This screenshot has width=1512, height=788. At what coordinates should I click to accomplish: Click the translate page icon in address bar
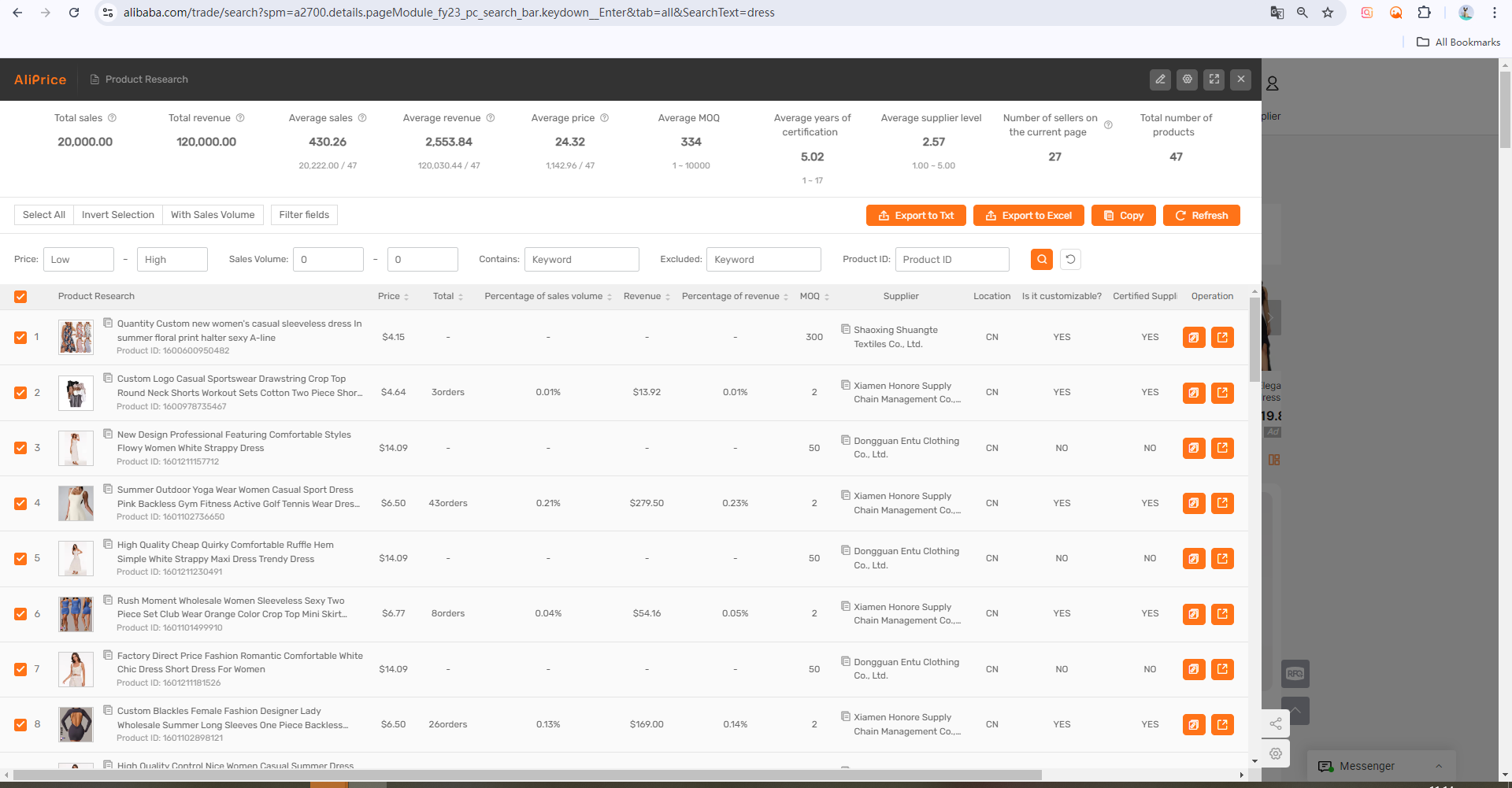point(1277,13)
